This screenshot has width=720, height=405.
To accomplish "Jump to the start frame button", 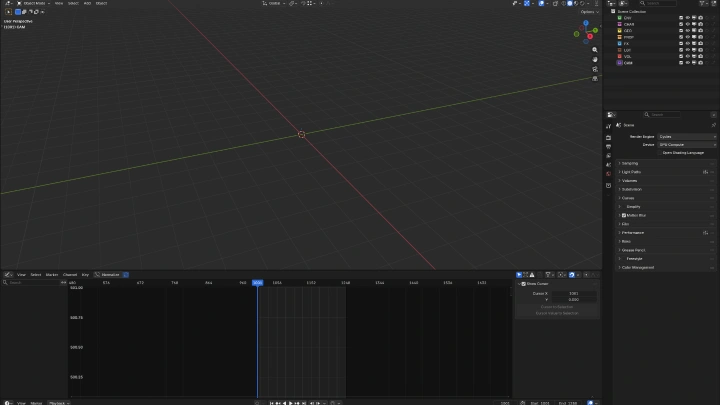I will click(272, 403).
